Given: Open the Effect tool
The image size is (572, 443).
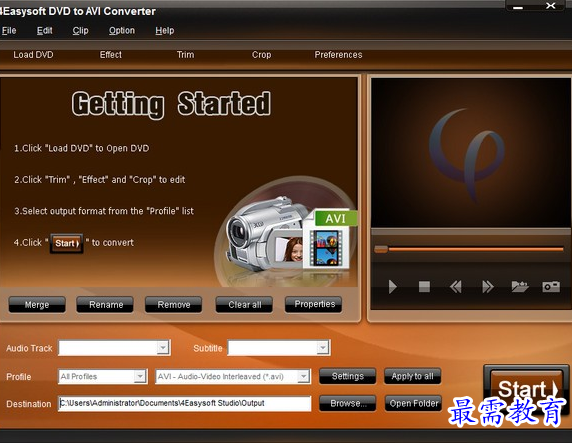Looking at the screenshot, I should coord(111,55).
